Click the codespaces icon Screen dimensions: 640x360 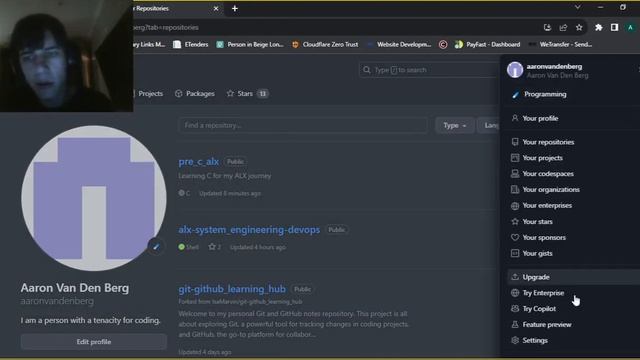pyautogui.click(x=515, y=174)
